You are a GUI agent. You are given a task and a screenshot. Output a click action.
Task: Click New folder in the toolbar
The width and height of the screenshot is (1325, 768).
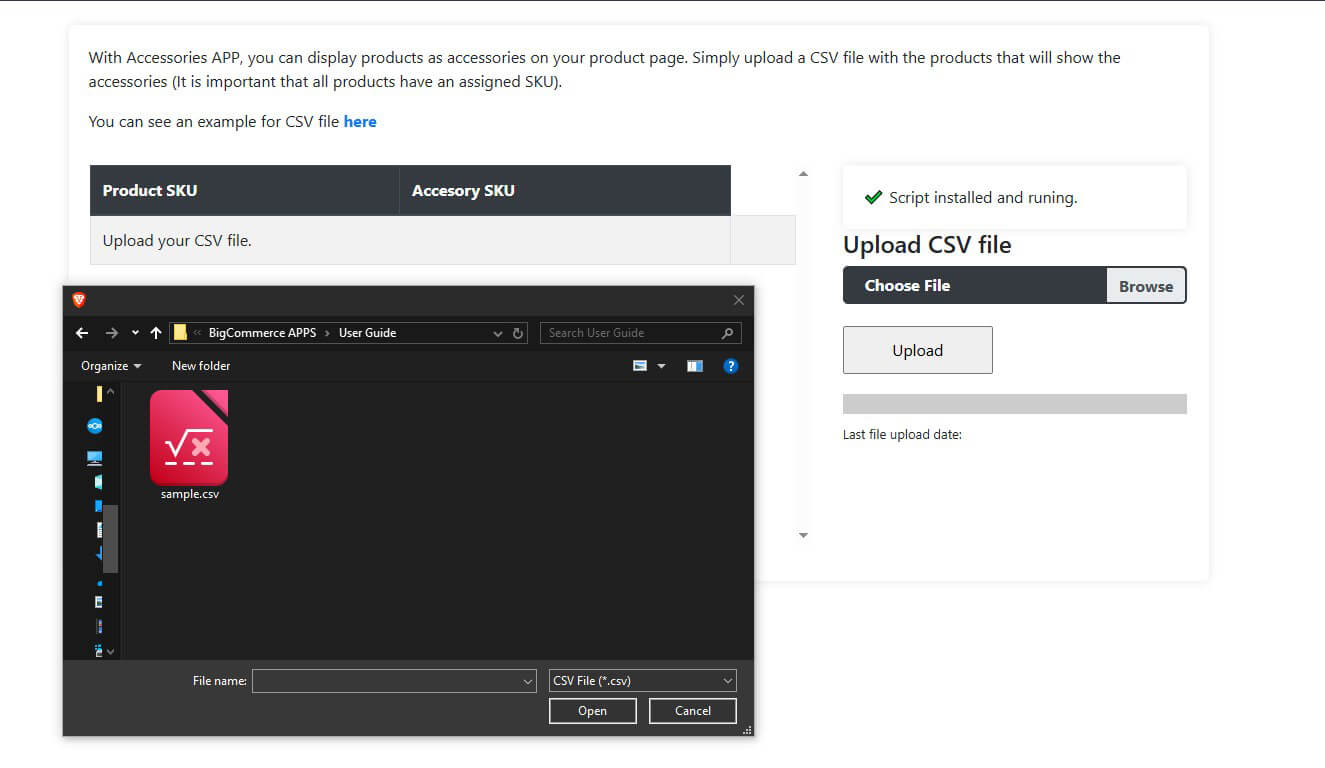pyautogui.click(x=201, y=366)
